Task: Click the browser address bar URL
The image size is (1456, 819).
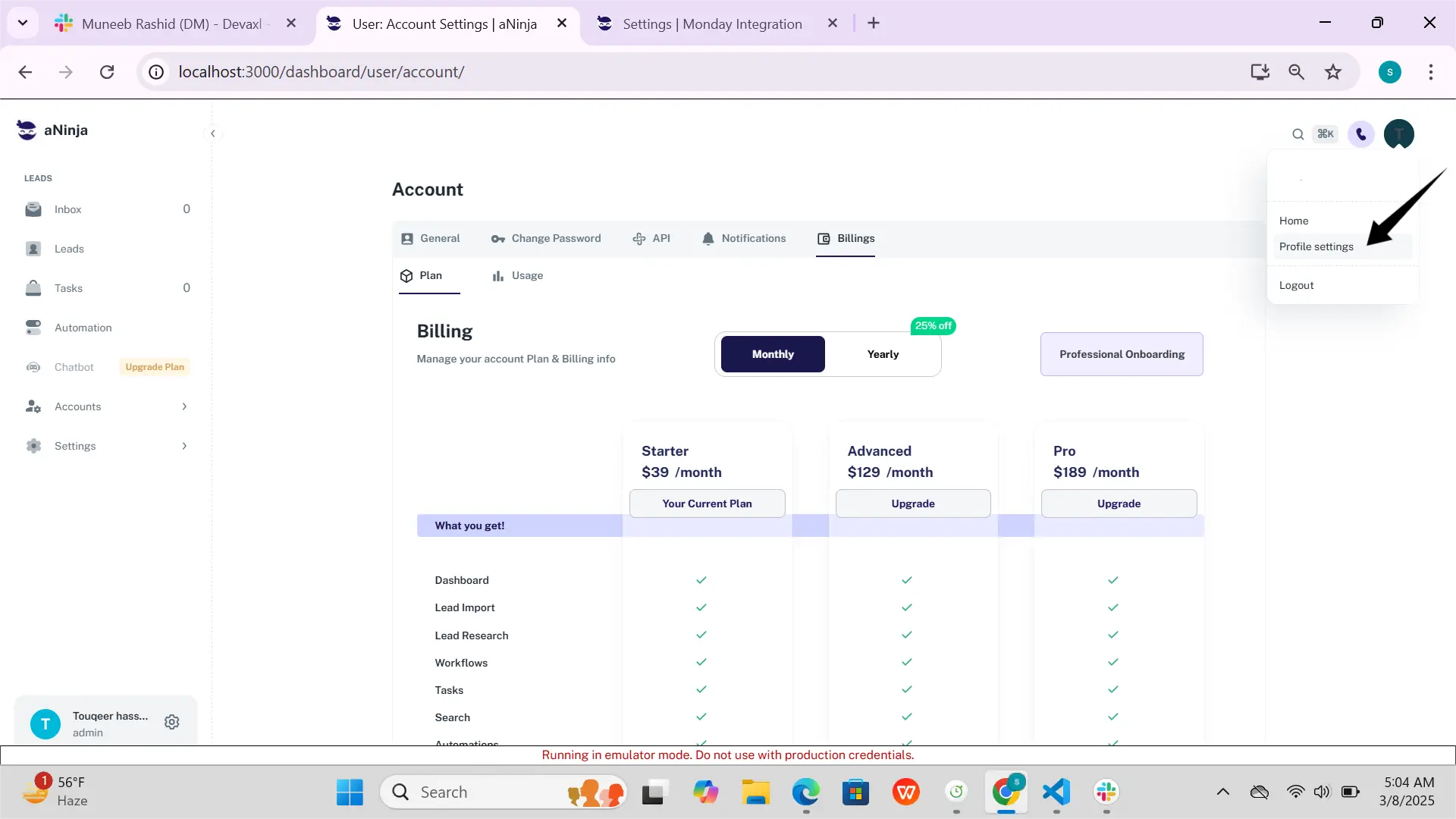Action: point(322,72)
